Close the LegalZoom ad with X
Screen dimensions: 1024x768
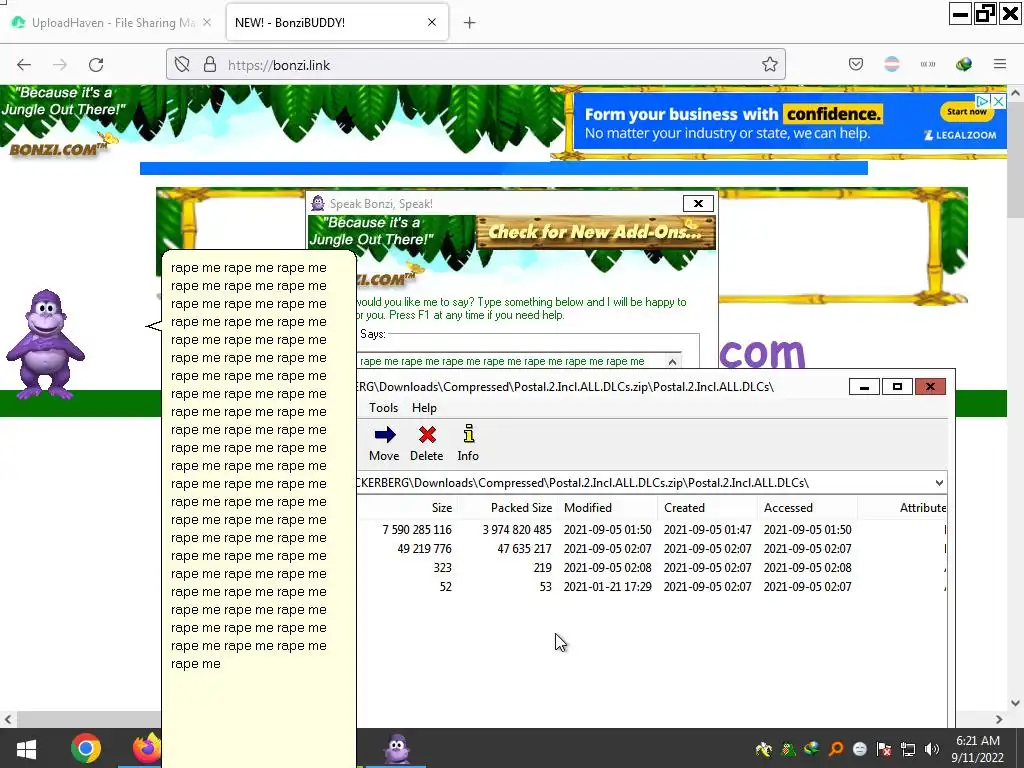(998, 101)
